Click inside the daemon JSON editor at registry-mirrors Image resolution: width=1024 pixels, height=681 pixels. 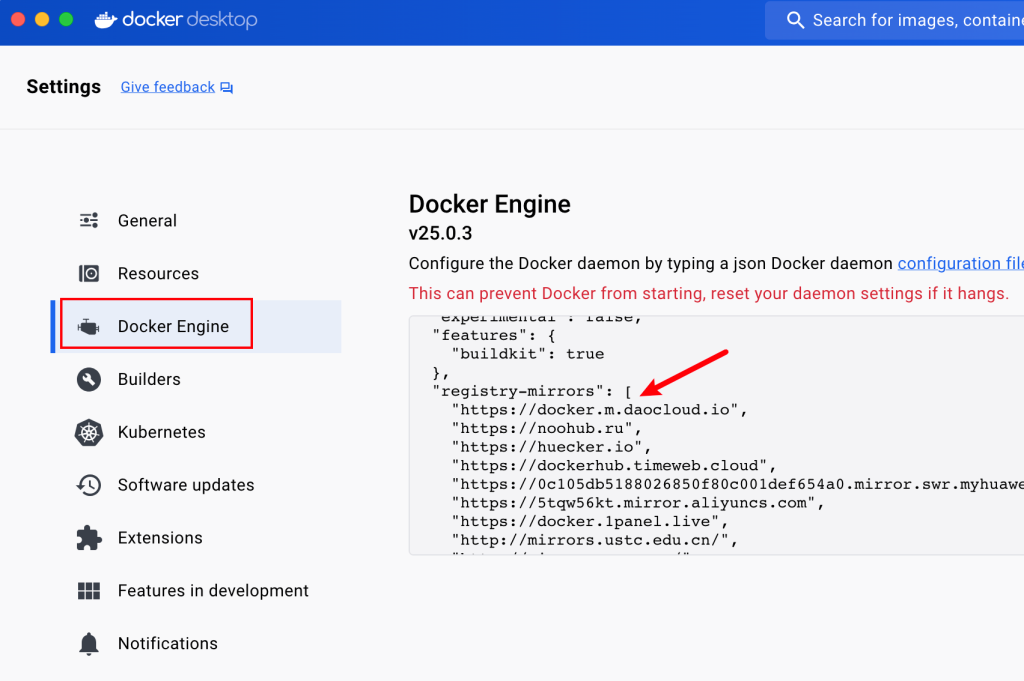point(532,391)
